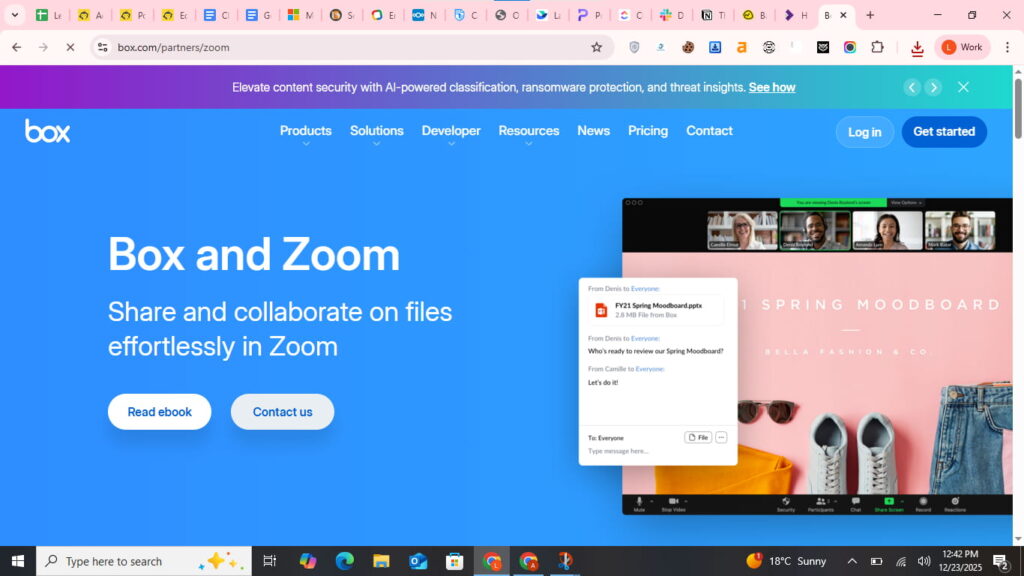
Task: Click the Read ebook button
Action: (159, 412)
